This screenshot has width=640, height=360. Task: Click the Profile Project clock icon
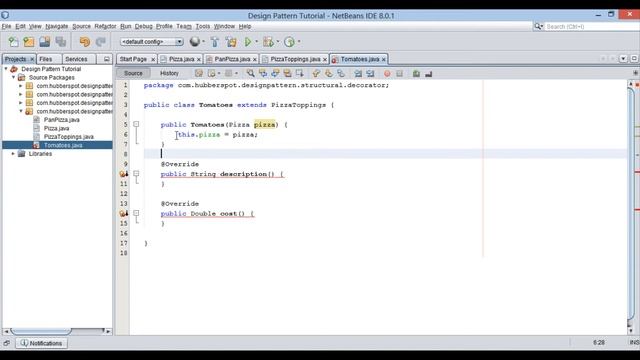pyautogui.click(x=289, y=42)
